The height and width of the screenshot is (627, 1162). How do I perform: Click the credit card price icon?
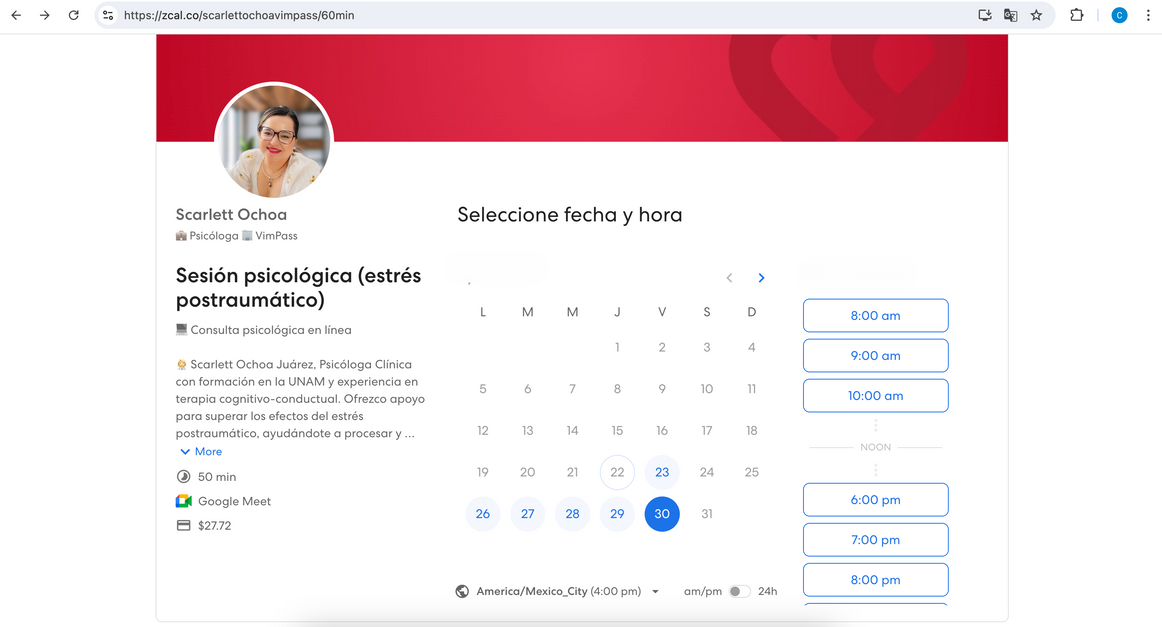click(183, 525)
